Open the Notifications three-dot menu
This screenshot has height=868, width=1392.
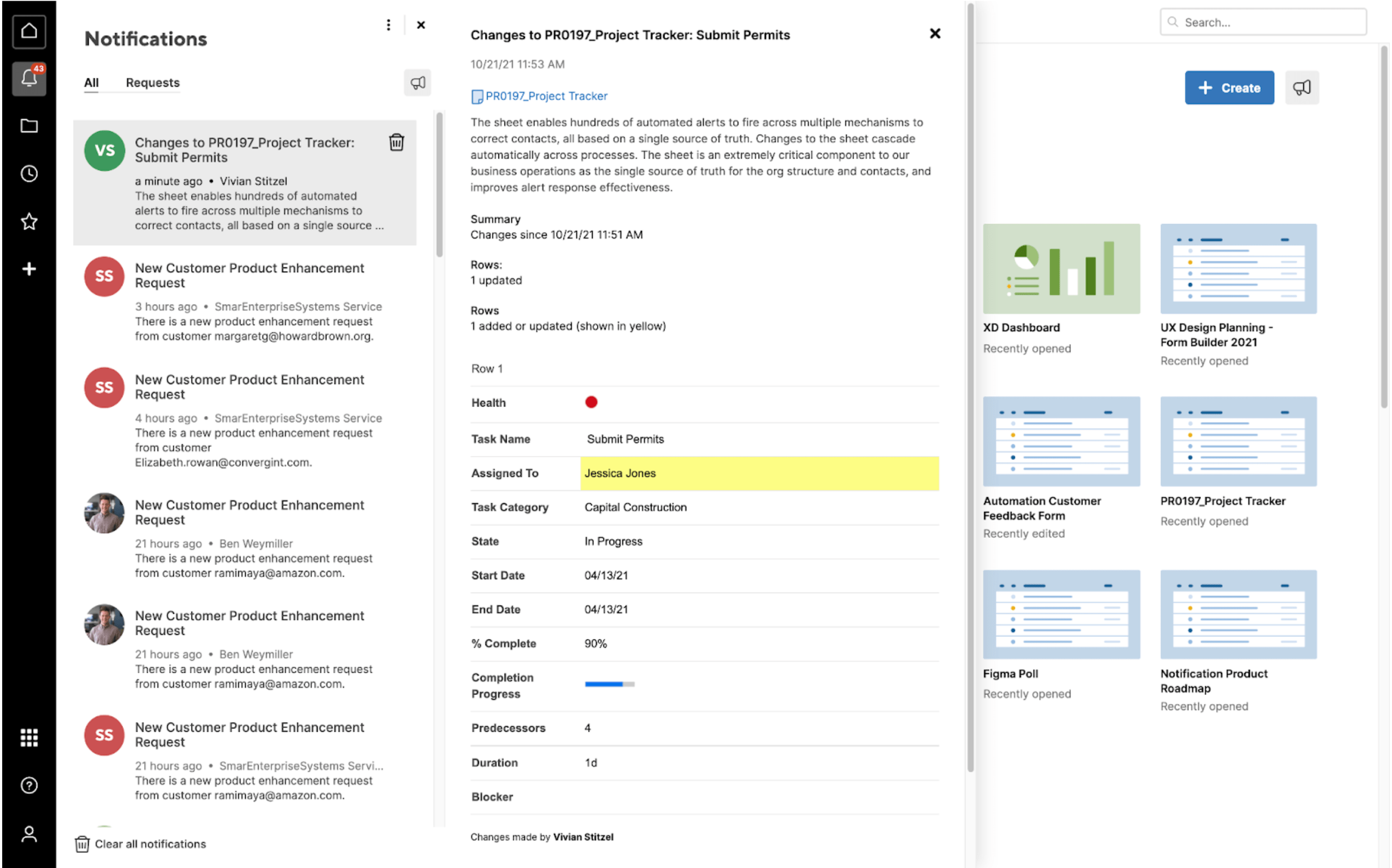[x=389, y=24]
